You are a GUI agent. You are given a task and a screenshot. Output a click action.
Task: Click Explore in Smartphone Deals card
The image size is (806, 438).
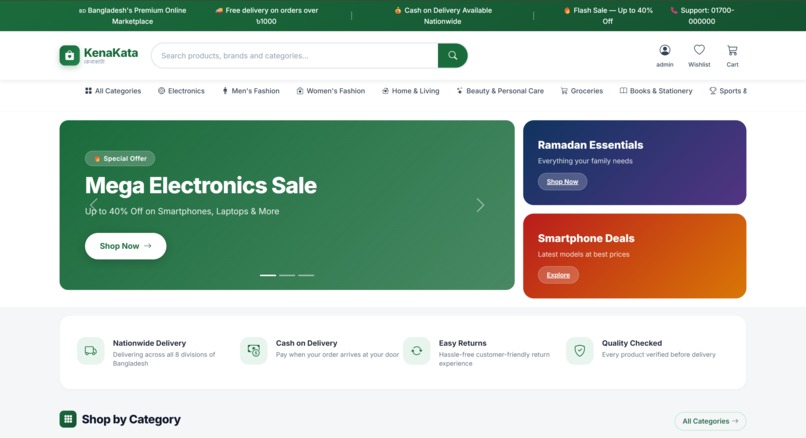pos(558,275)
